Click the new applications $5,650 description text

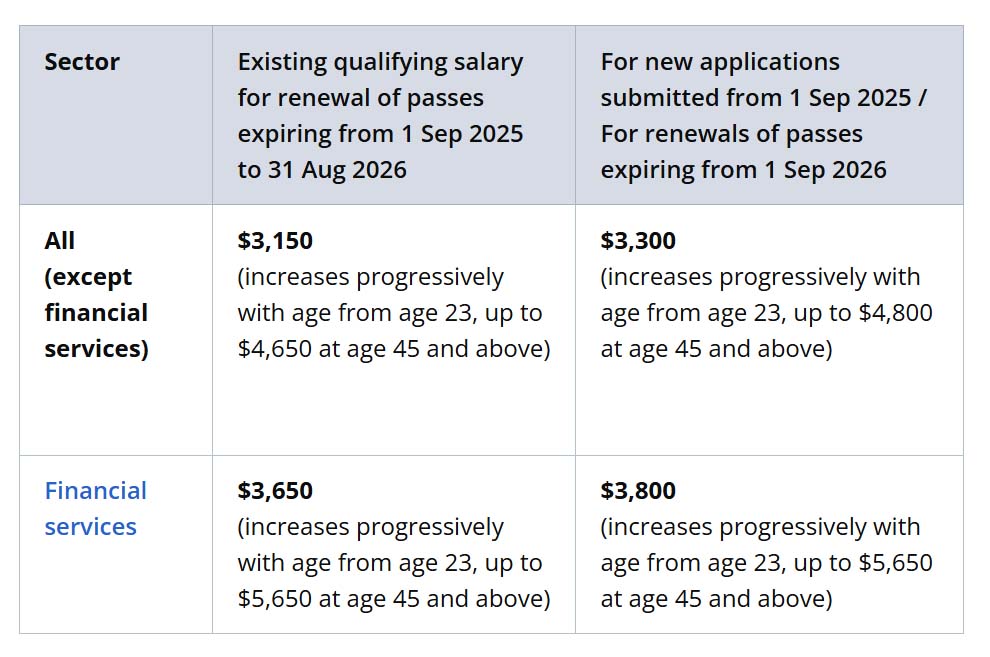click(766, 562)
